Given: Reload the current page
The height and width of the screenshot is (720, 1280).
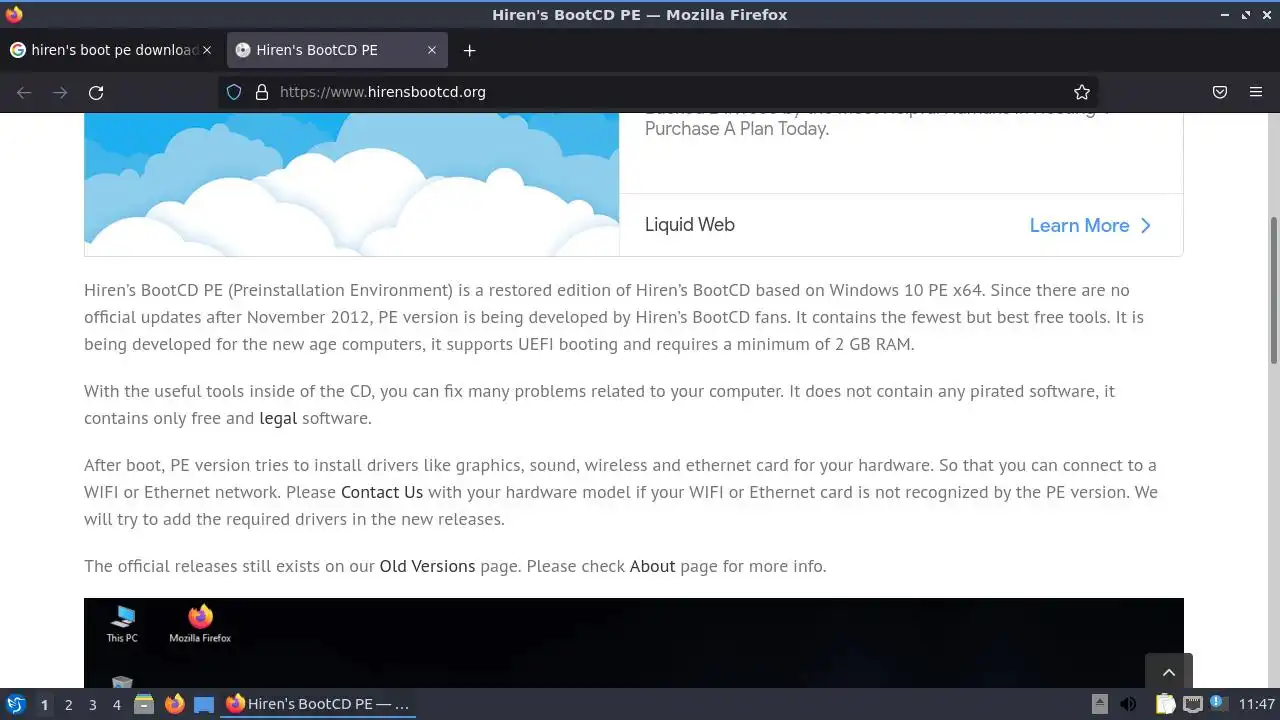Looking at the screenshot, I should (96, 92).
